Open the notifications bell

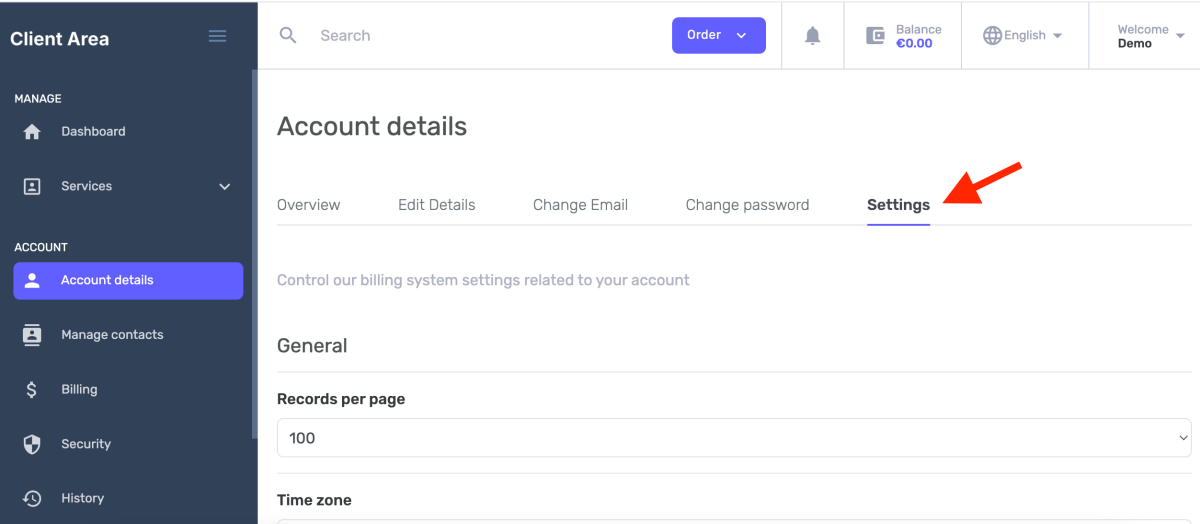(812, 35)
